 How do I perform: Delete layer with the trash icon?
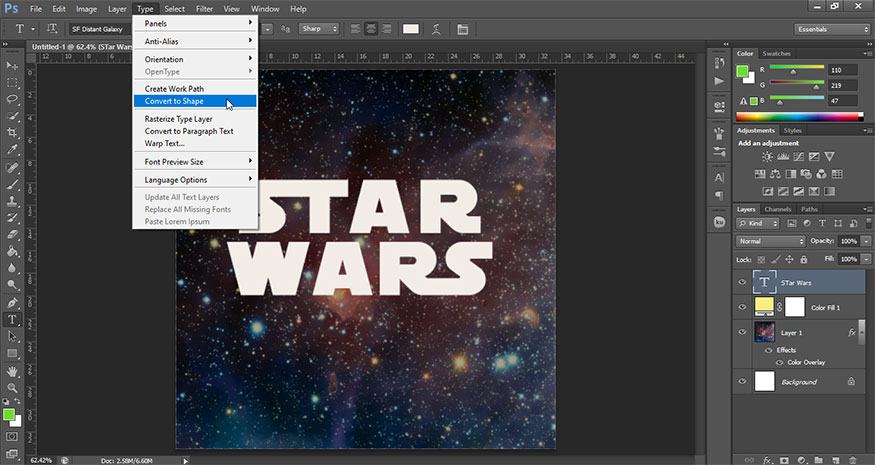(x=852, y=460)
